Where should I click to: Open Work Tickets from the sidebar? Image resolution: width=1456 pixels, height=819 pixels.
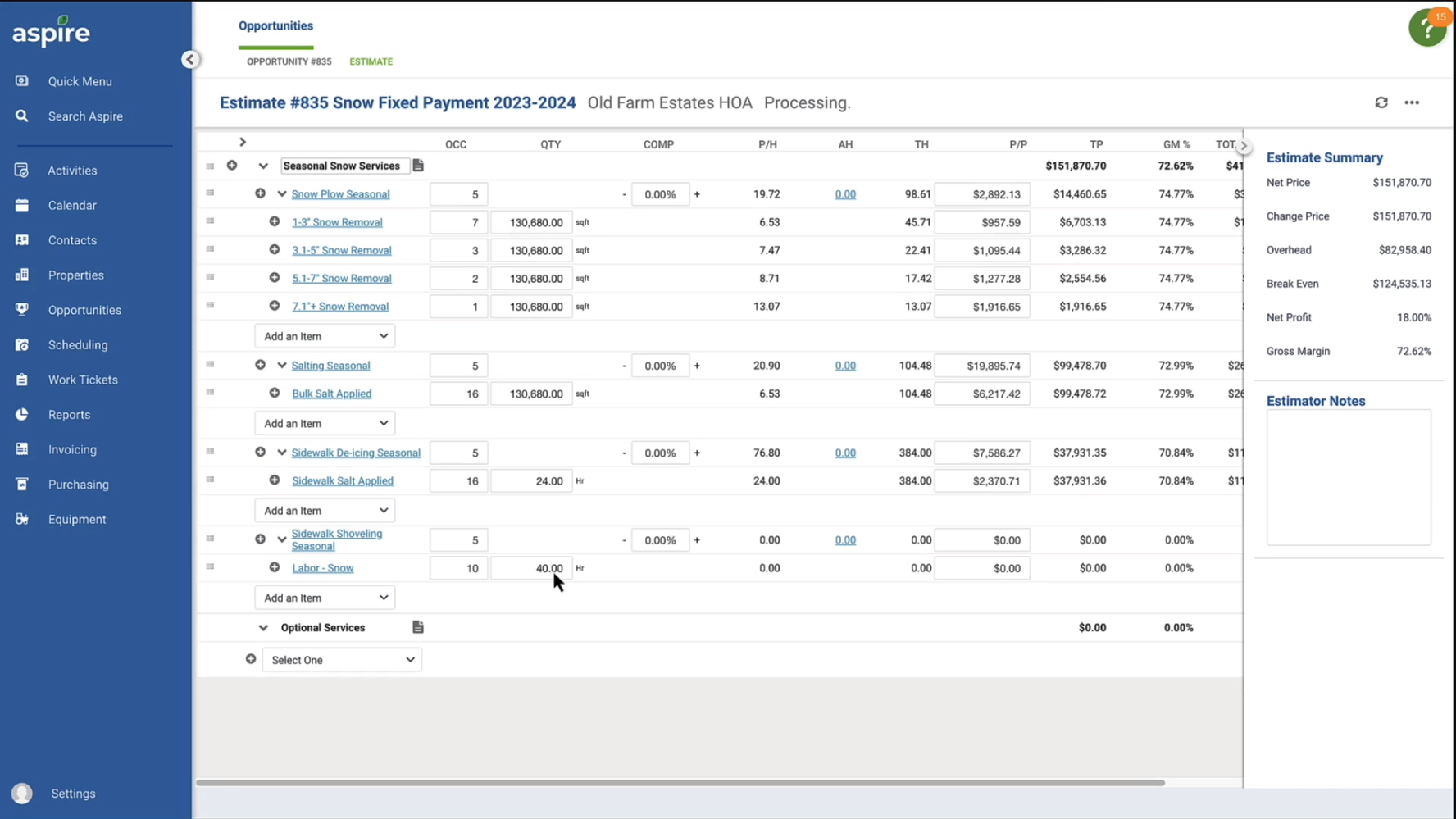[83, 380]
